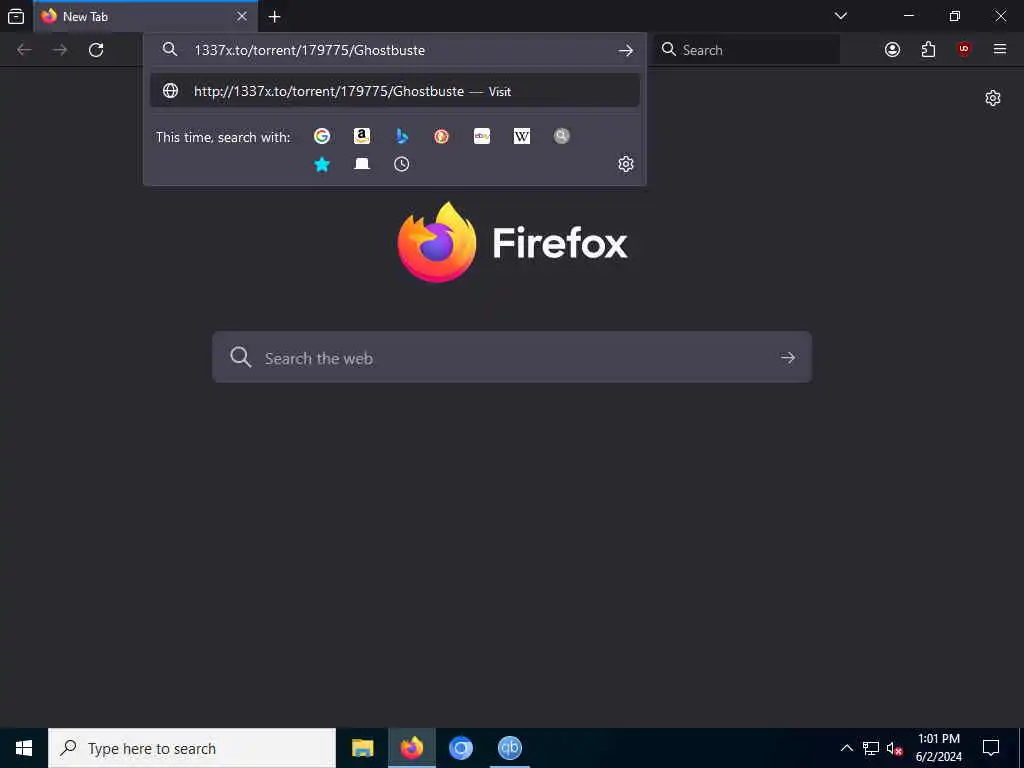Search bookmarks using the star icon

click(322, 164)
